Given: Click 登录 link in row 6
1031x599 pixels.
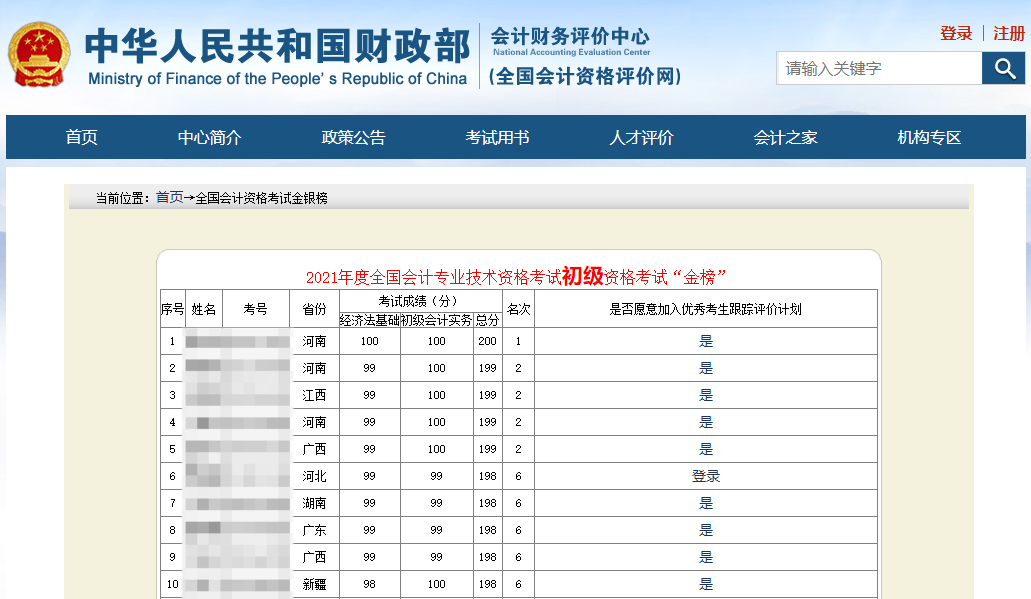Looking at the screenshot, I should 706,476.
